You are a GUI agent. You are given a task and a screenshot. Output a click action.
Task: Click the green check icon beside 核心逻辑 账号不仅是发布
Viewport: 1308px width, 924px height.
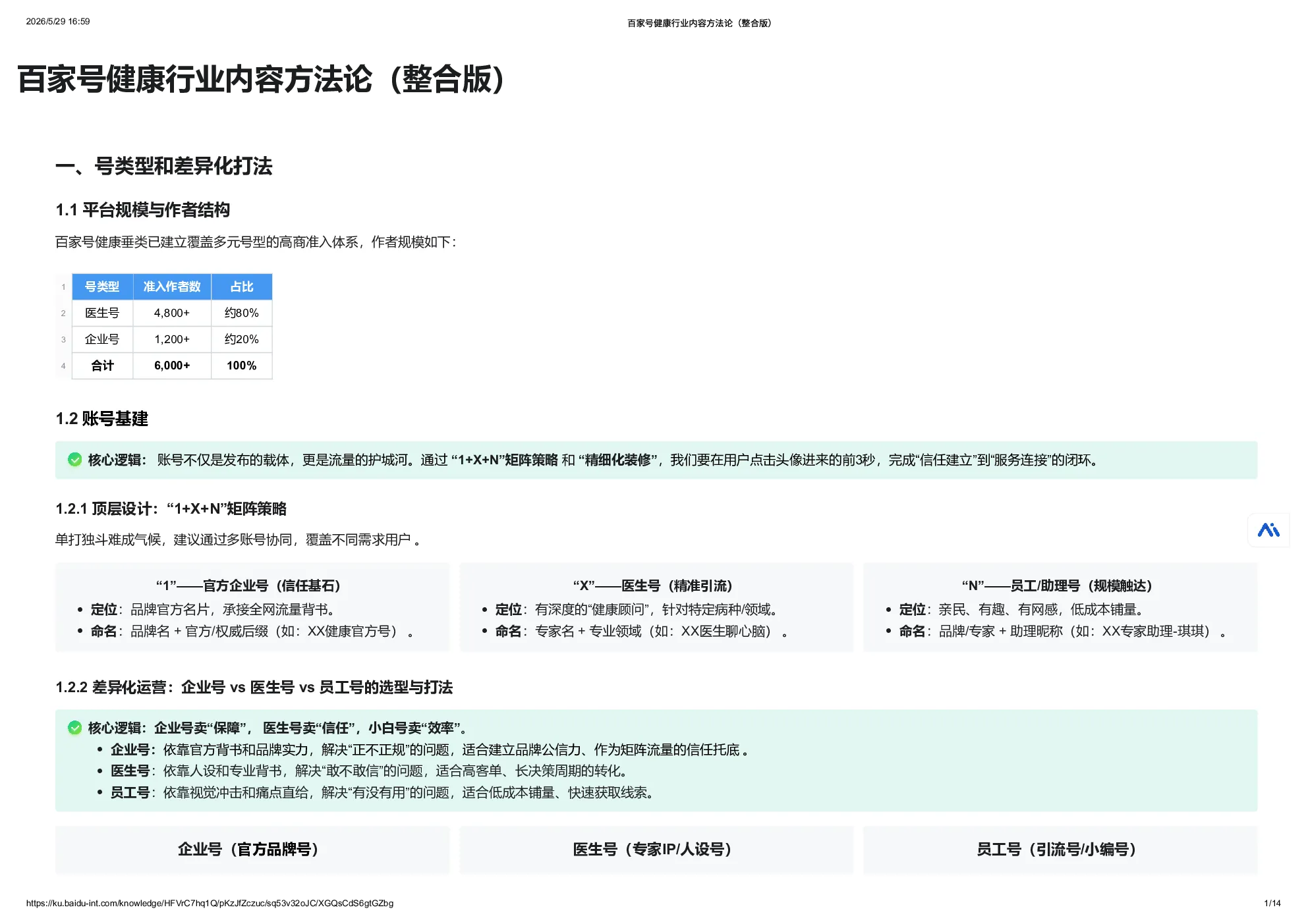(x=75, y=460)
